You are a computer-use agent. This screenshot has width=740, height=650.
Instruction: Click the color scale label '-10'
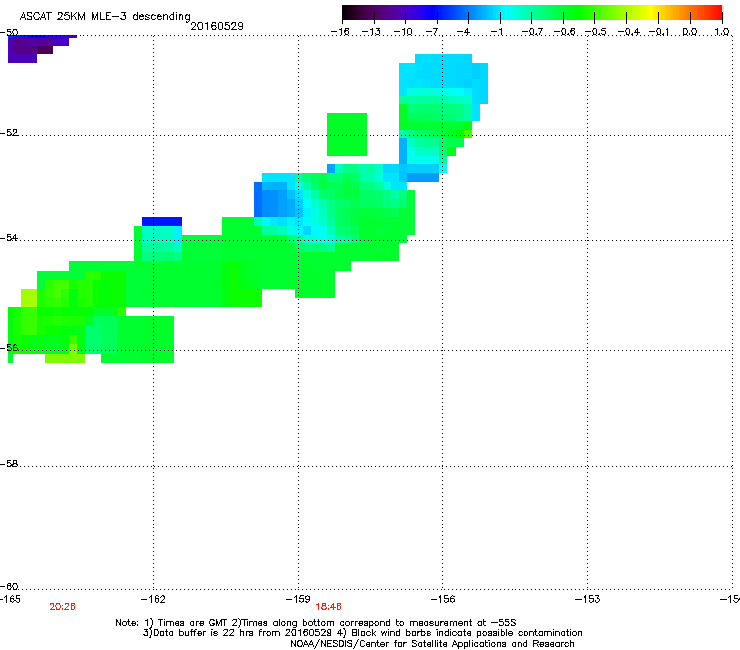pos(403,32)
